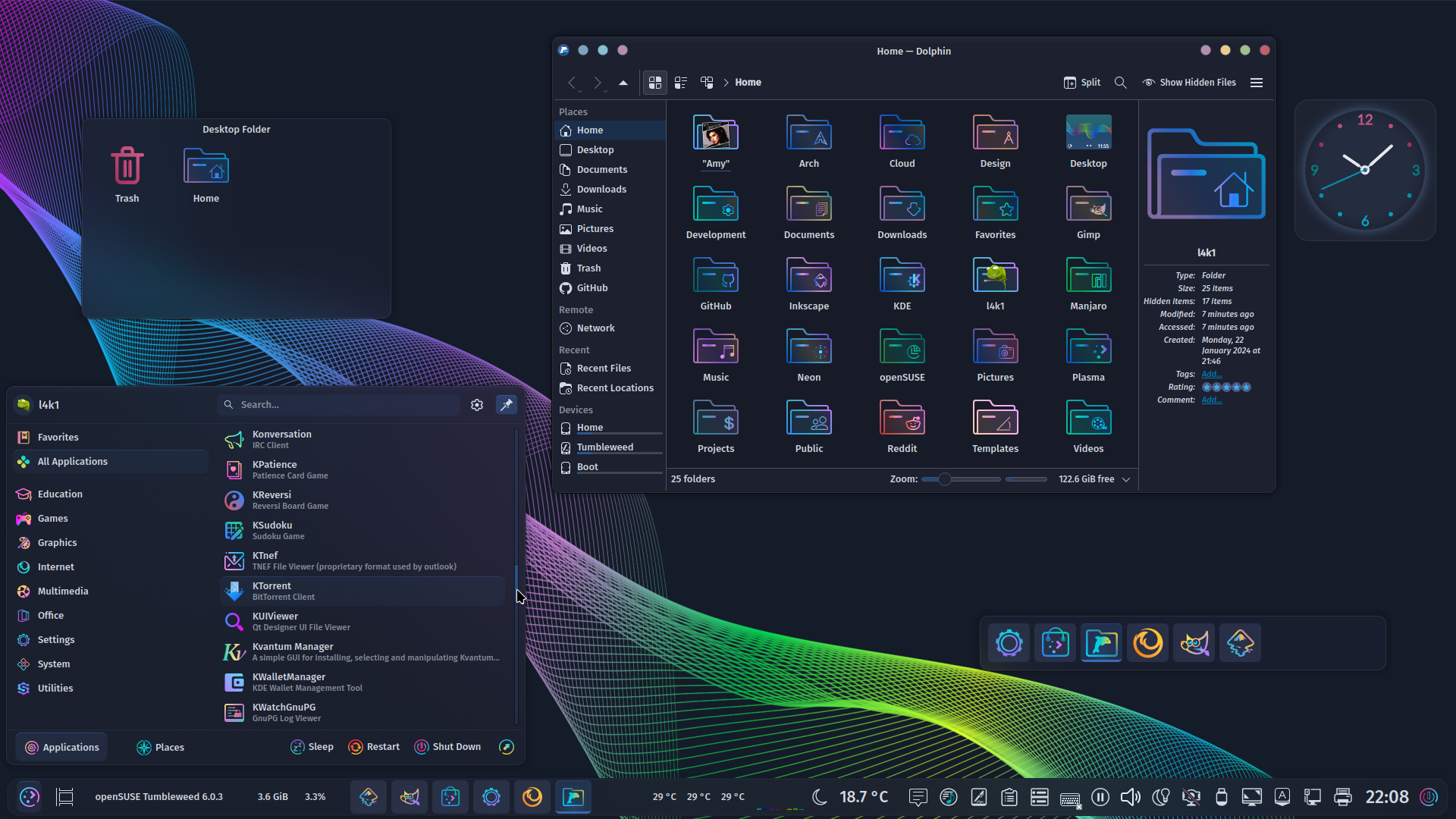Switch Dolphin to Details view mode
Screen dimensions: 1456x819
[x=707, y=83]
